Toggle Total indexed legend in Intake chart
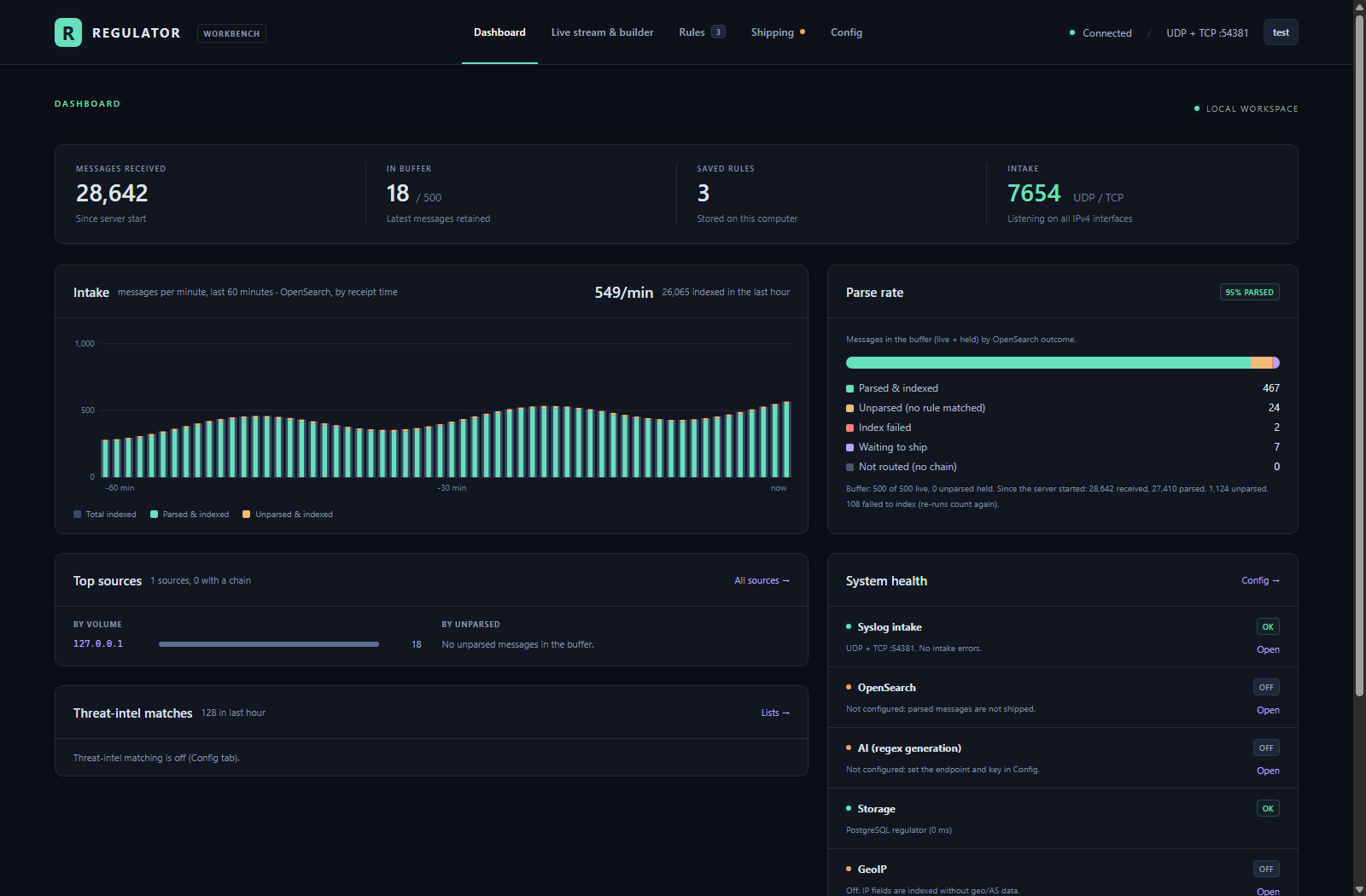 tap(105, 515)
